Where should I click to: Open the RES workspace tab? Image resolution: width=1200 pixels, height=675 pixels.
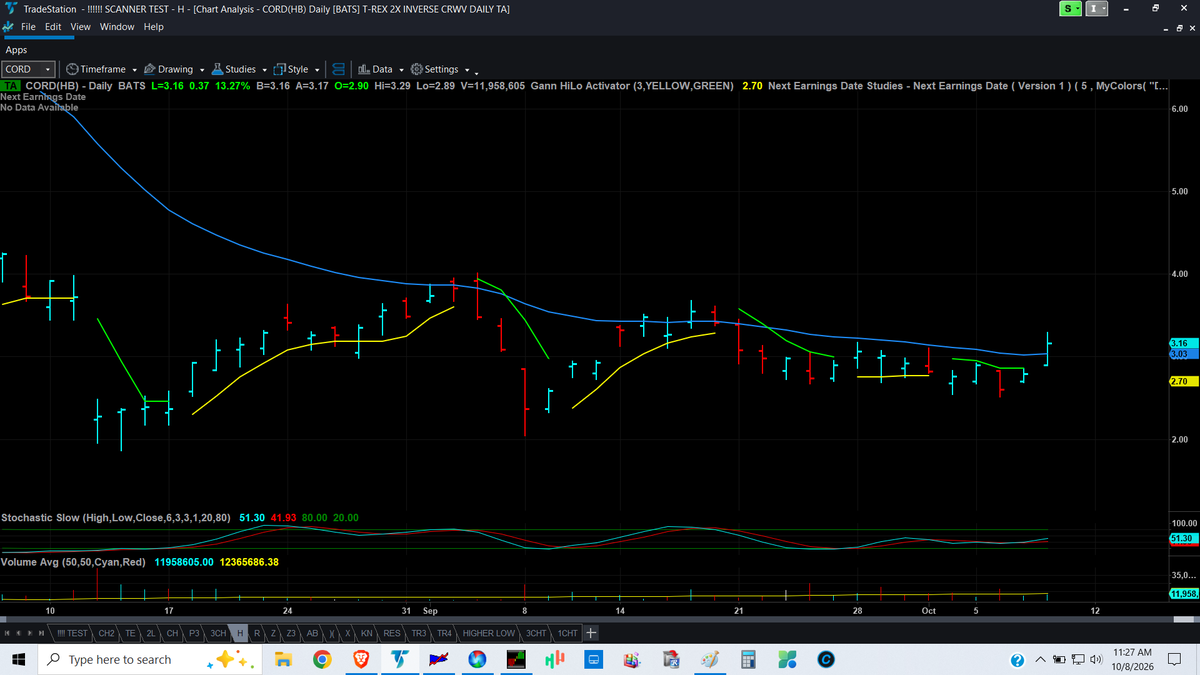392,633
